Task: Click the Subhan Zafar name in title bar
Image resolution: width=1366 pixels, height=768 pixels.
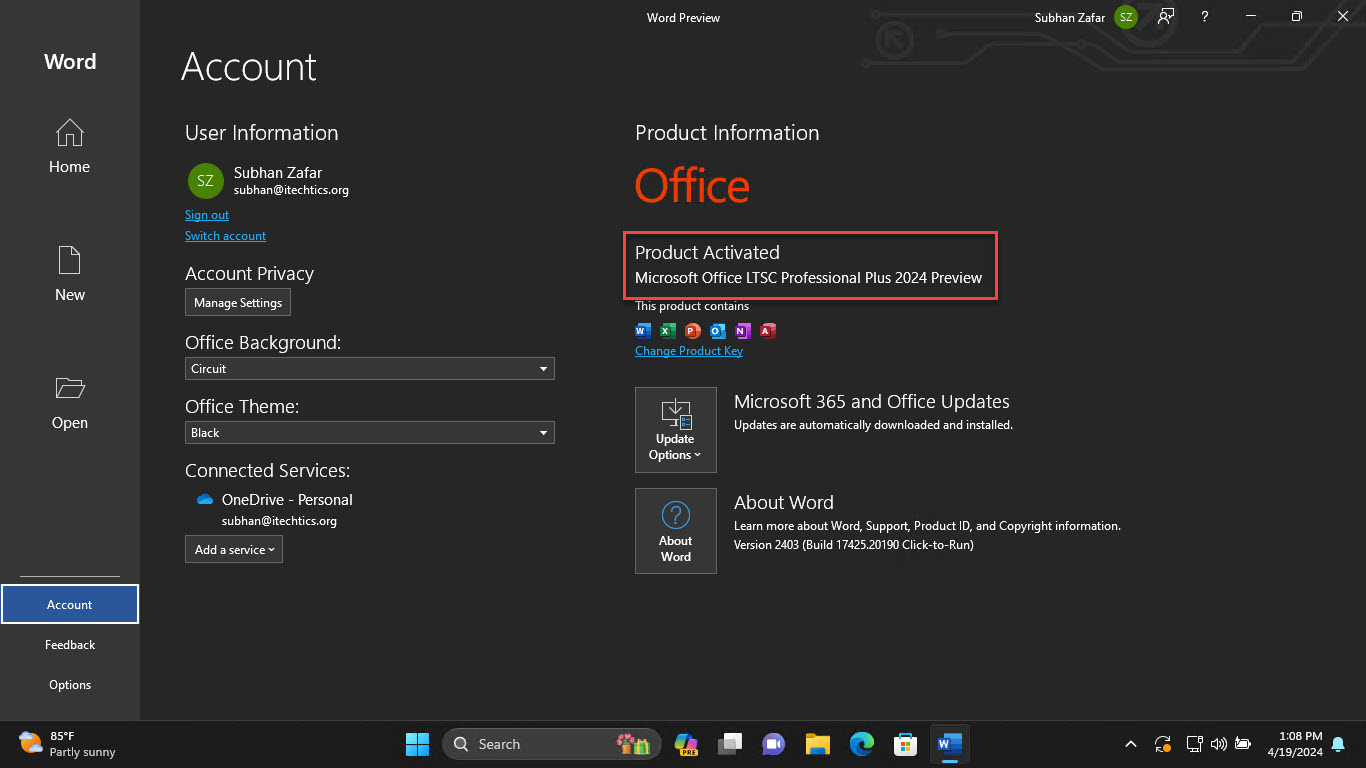Action: 1070,18
